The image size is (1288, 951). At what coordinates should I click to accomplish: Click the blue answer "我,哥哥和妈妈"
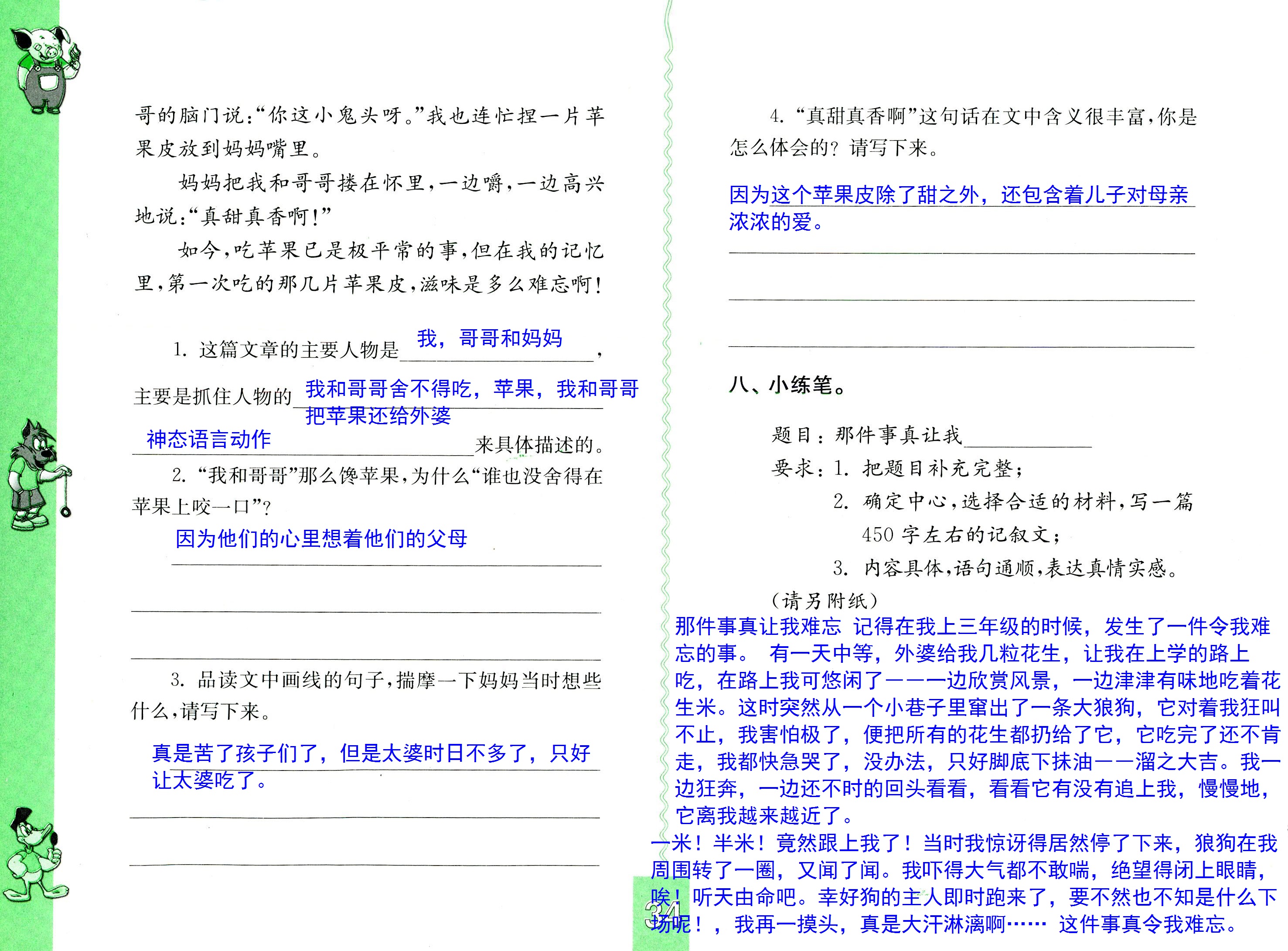tap(490, 338)
